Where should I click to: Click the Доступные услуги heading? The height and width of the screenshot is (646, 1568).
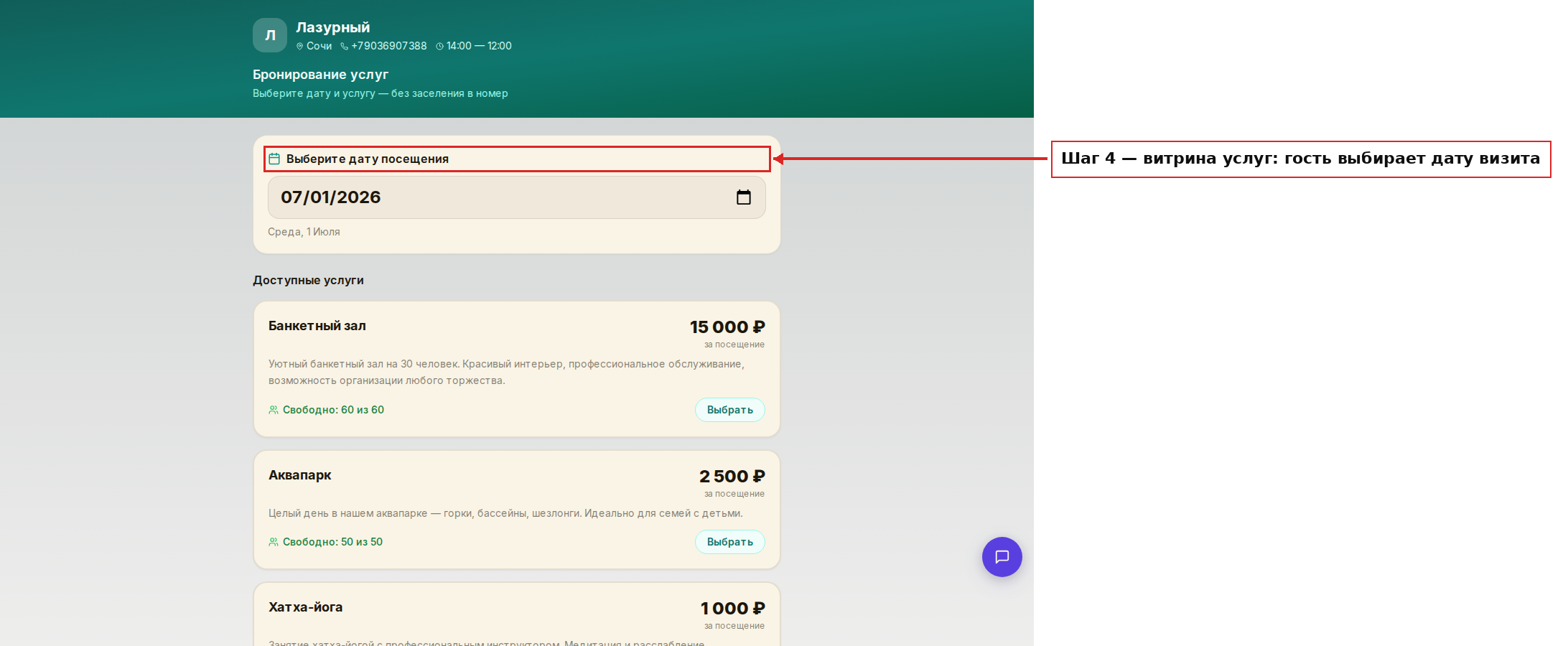click(x=308, y=280)
